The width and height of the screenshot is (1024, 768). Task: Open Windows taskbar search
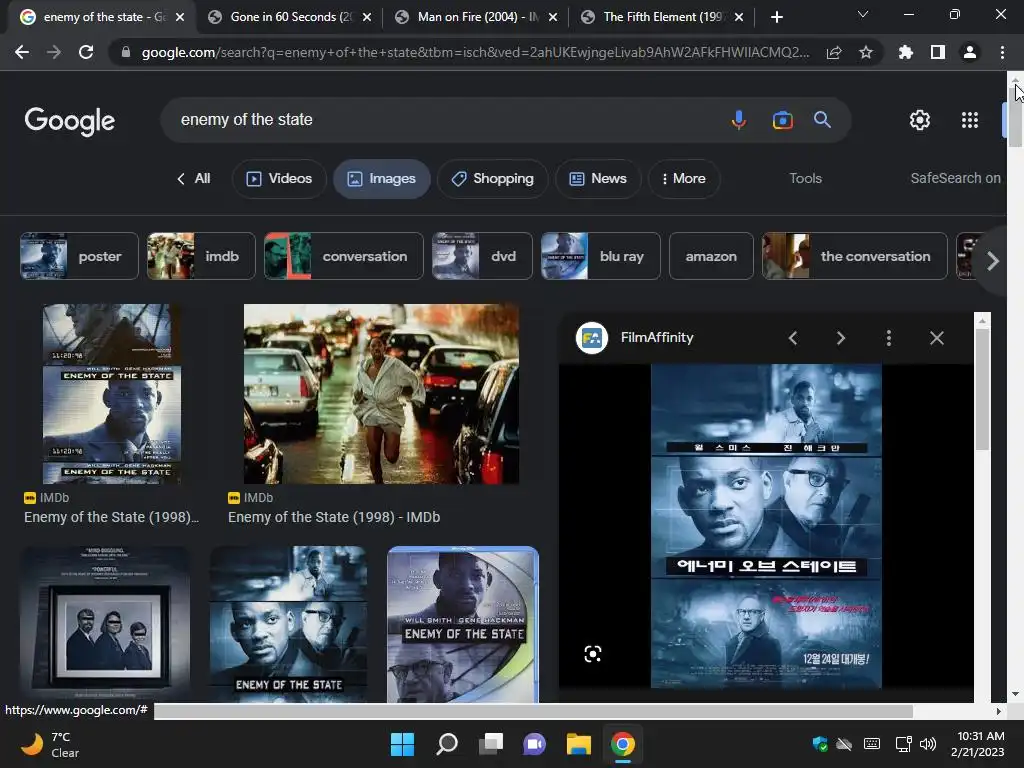[447, 744]
